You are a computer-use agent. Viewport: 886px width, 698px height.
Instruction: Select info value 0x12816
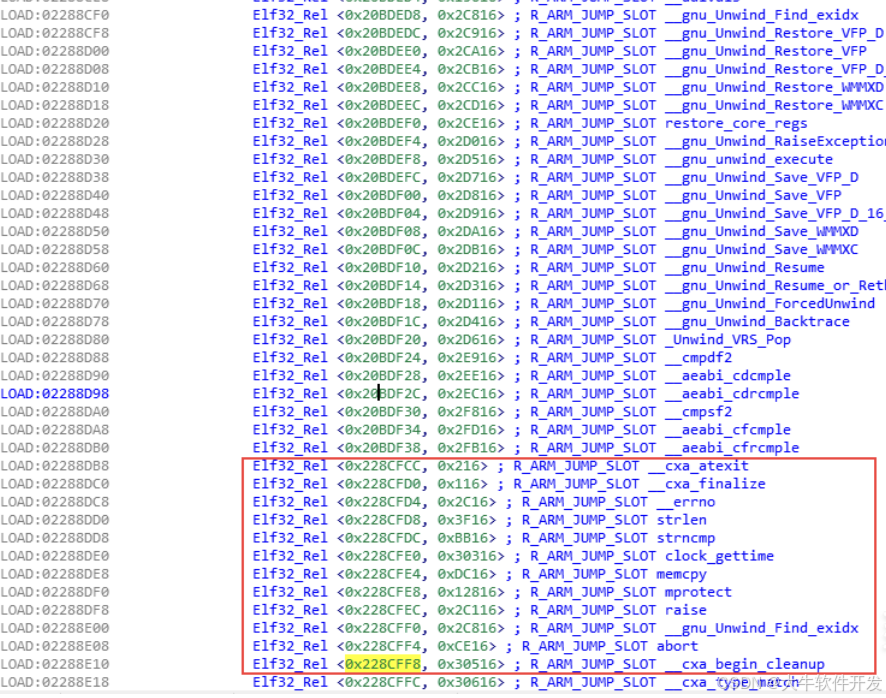tap(467, 592)
